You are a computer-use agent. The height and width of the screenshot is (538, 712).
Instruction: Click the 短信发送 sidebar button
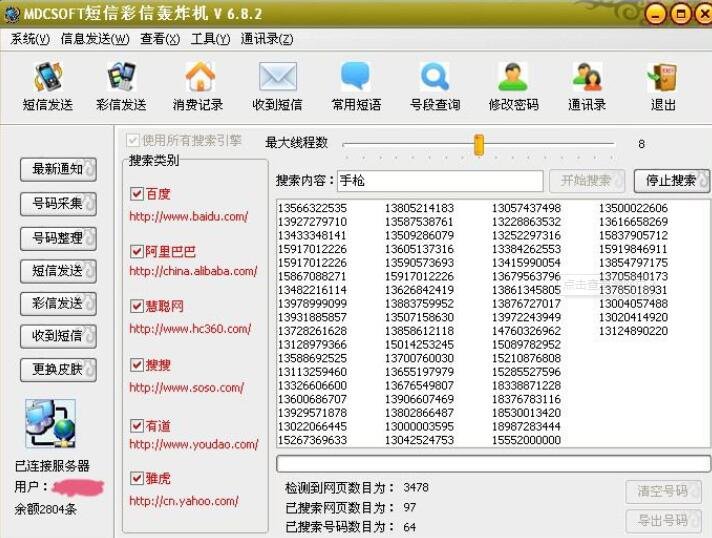point(58,271)
